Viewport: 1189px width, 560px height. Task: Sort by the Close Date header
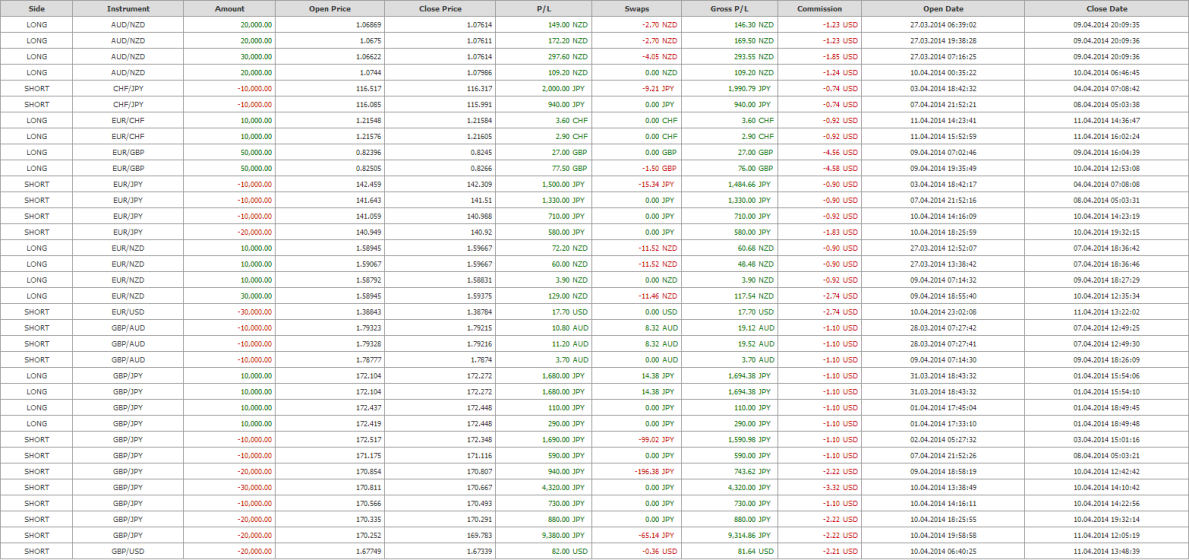[1106, 9]
